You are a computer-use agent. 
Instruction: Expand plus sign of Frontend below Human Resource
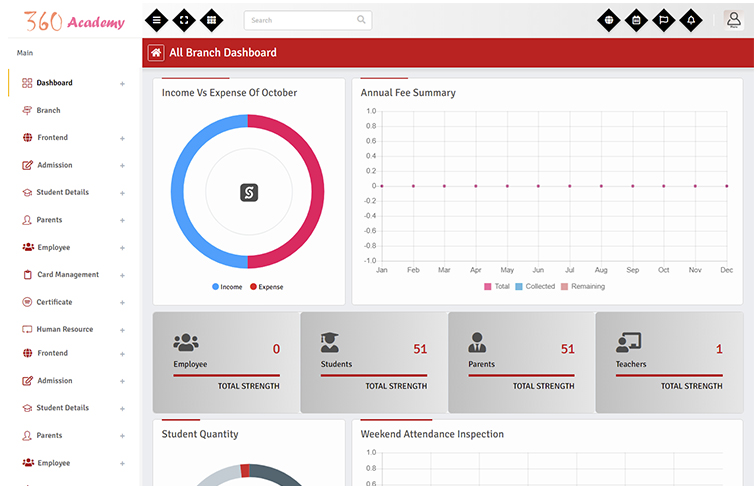(x=122, y=354)
